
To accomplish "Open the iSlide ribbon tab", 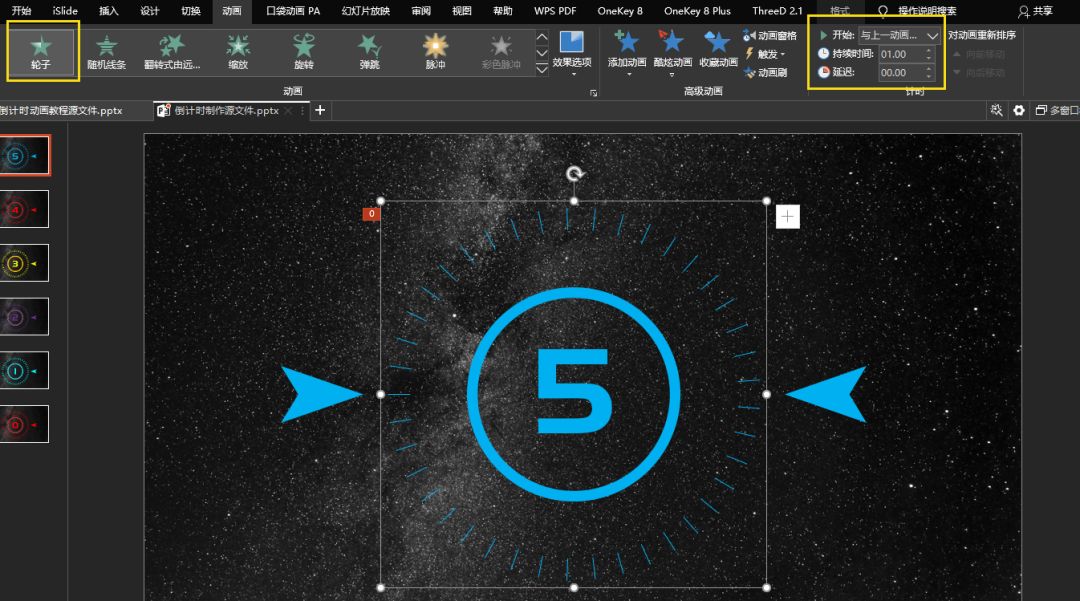I will point(65,10).
